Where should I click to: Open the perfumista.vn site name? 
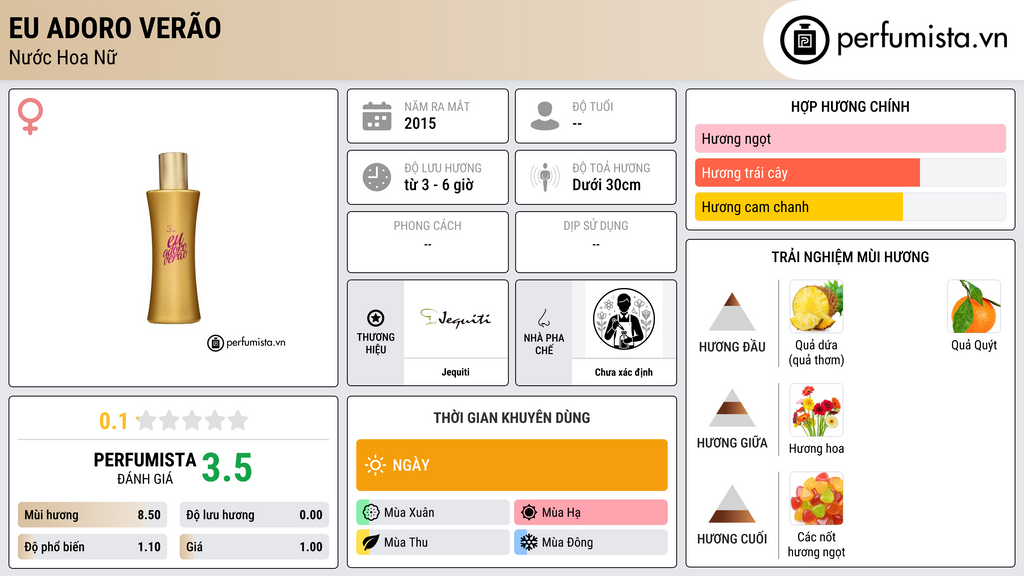click(922, 39)
